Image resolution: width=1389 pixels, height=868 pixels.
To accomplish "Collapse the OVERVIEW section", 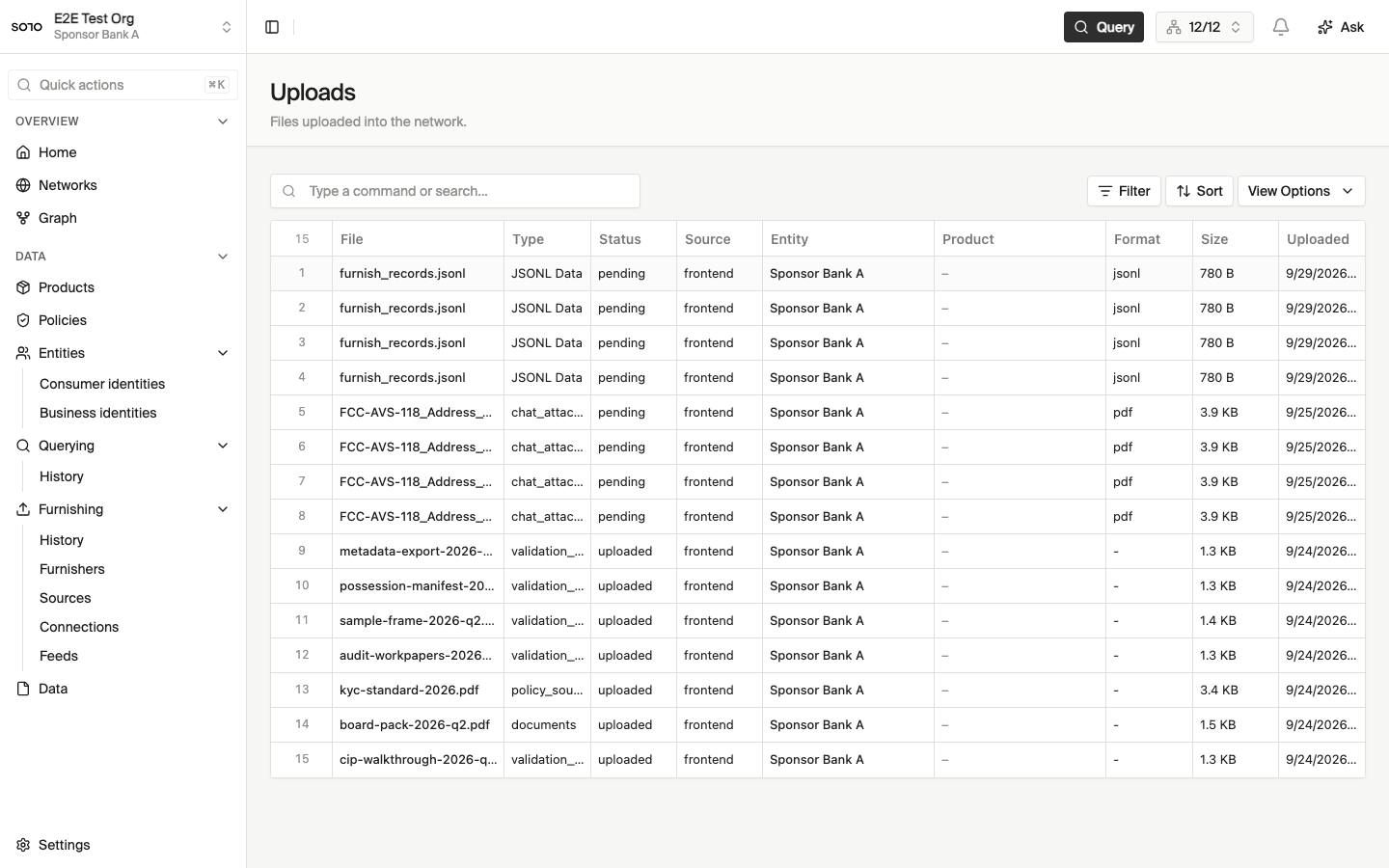I will pos(223,122).
